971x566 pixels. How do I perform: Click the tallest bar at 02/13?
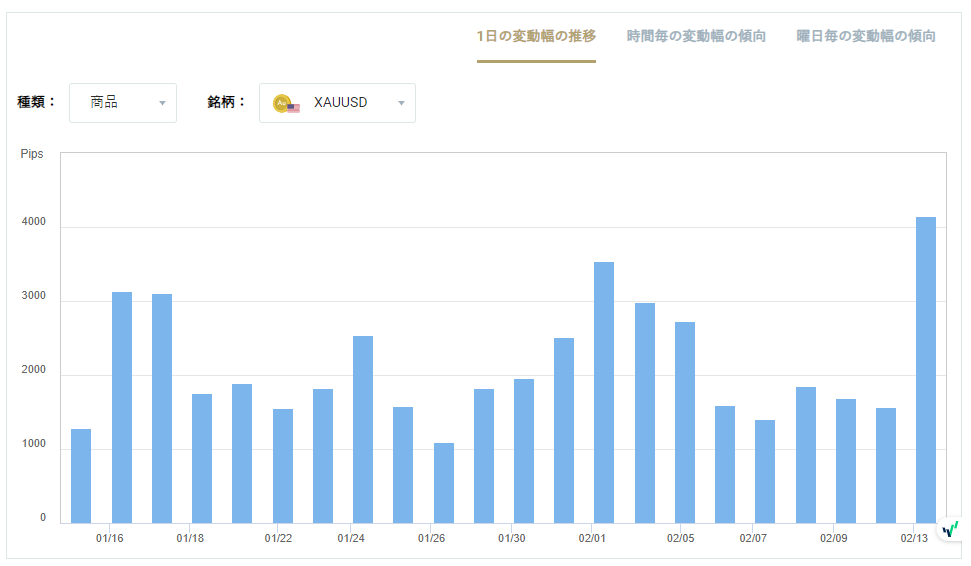pyautogui.click(x=926, y=370)
